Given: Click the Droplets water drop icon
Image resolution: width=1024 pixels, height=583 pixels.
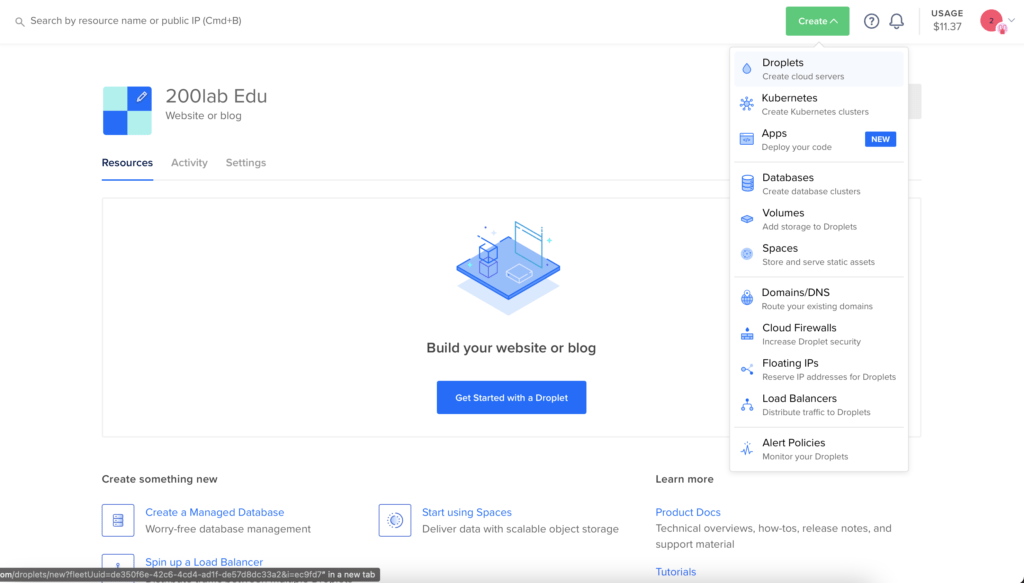Looking at the screenshot, I should [746, 69].
